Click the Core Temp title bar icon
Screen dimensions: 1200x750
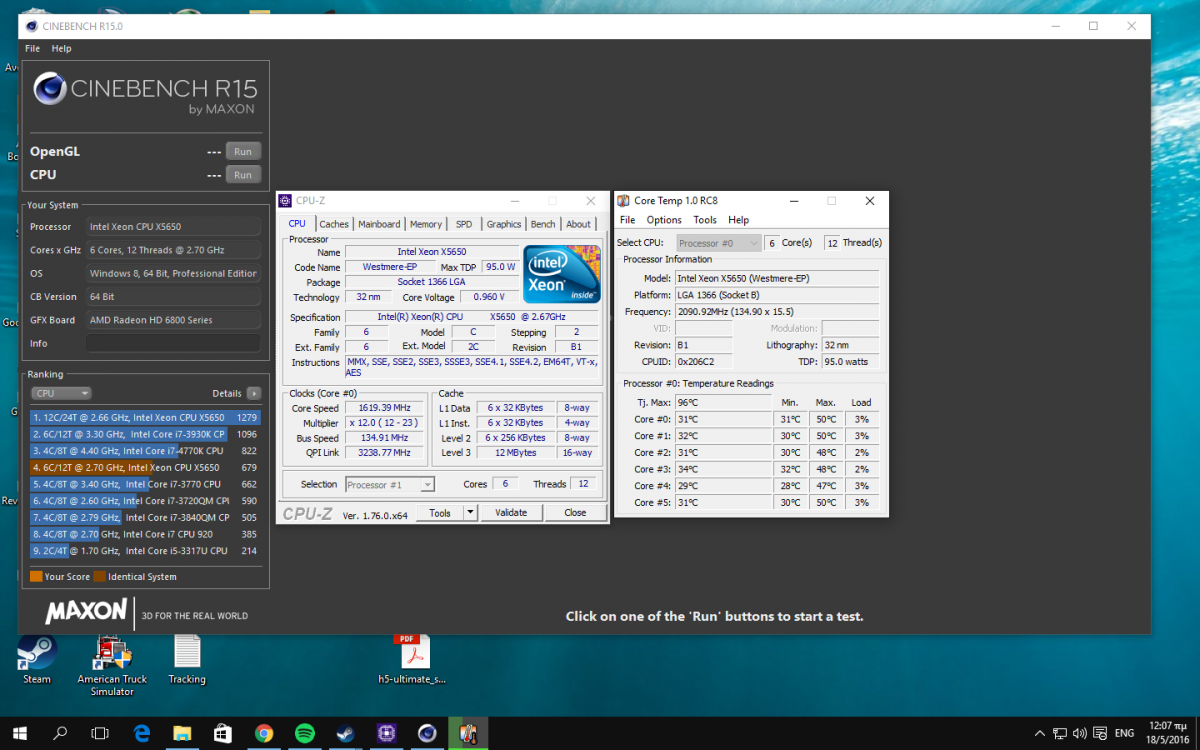coord(623,201)
